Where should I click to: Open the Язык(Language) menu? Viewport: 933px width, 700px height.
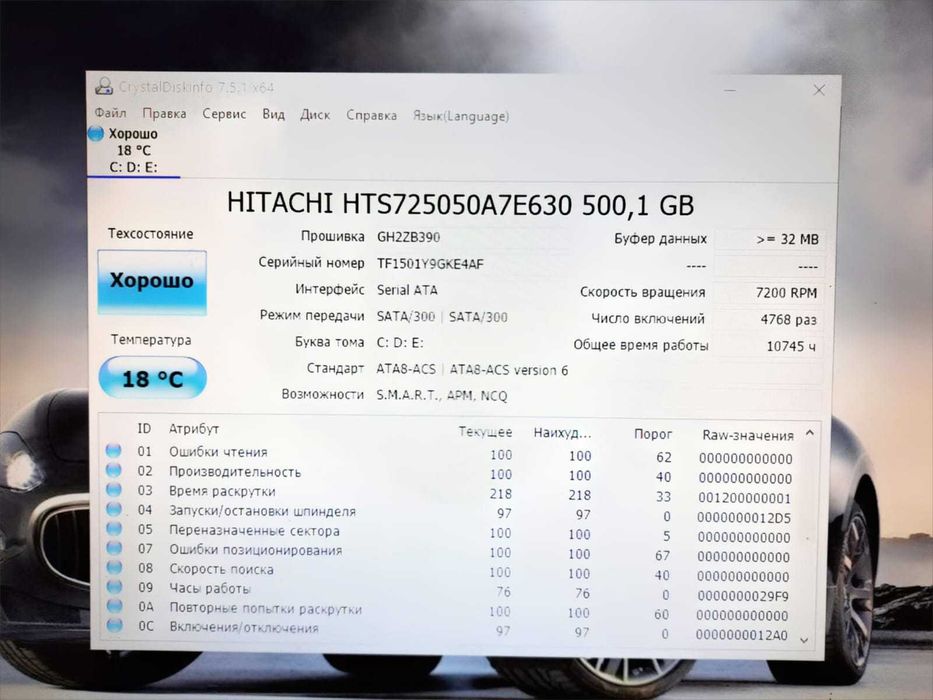tap(461, 115)
